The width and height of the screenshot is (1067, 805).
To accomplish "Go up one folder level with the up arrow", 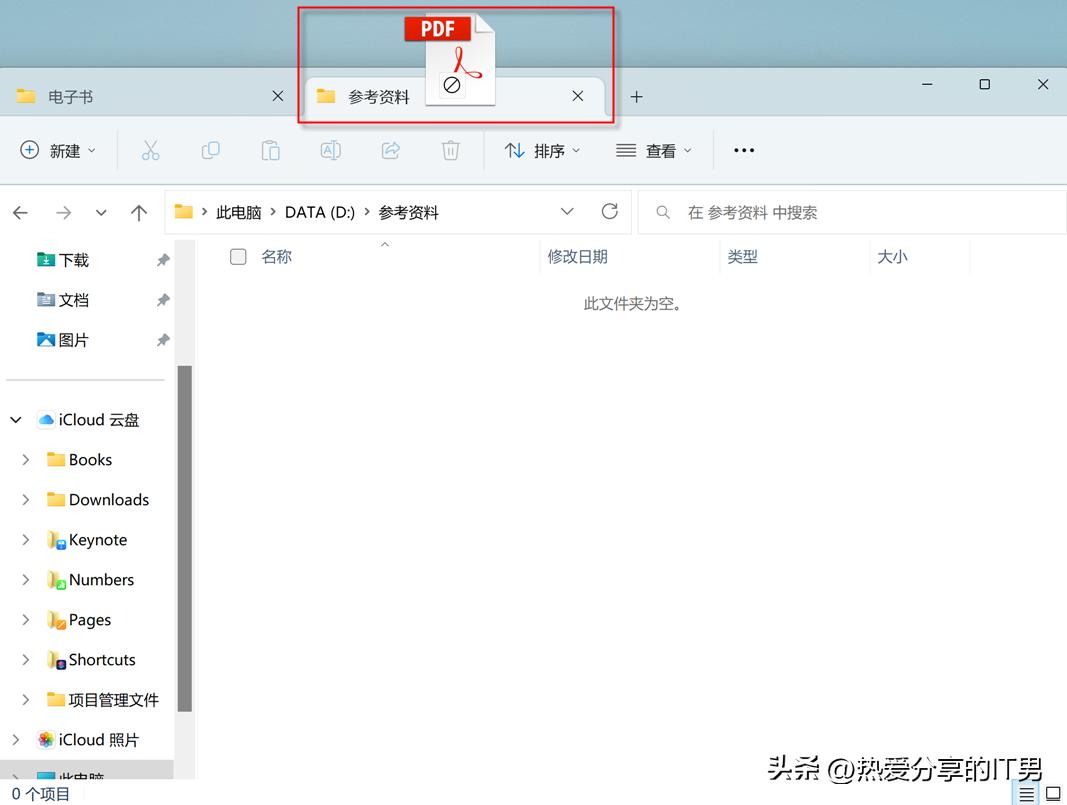I will click(139, 212).
